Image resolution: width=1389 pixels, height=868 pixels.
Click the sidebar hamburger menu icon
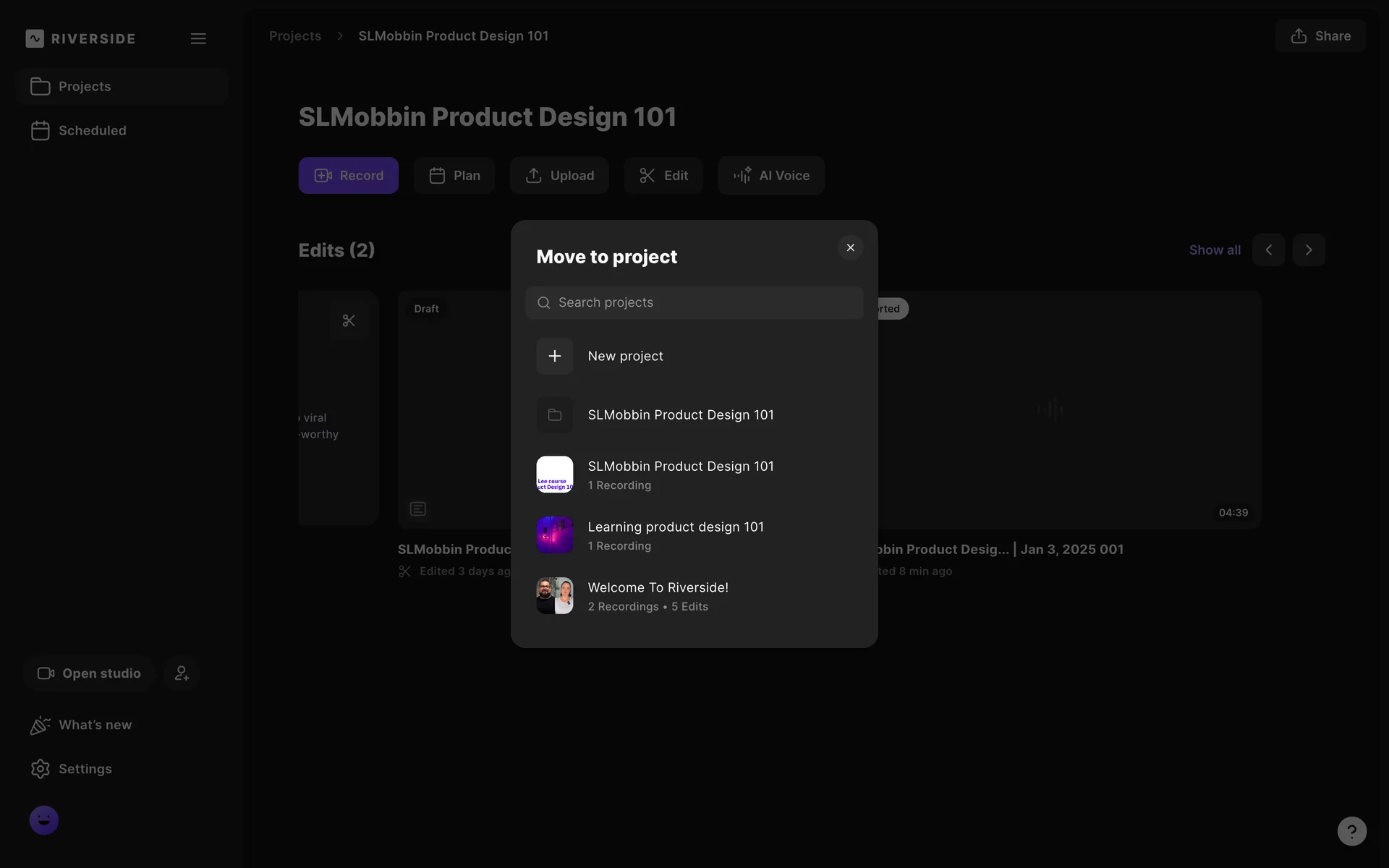coord(198,38)
